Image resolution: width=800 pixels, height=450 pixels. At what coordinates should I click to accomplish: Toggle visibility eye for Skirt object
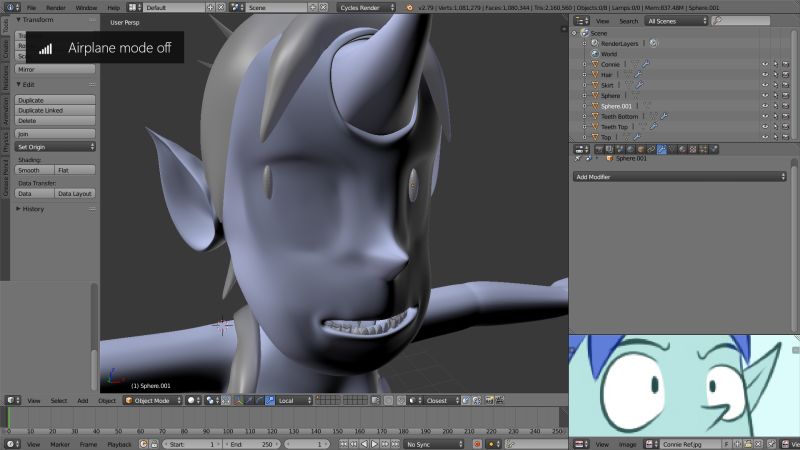pyautogui.click(x=765, y=85)
